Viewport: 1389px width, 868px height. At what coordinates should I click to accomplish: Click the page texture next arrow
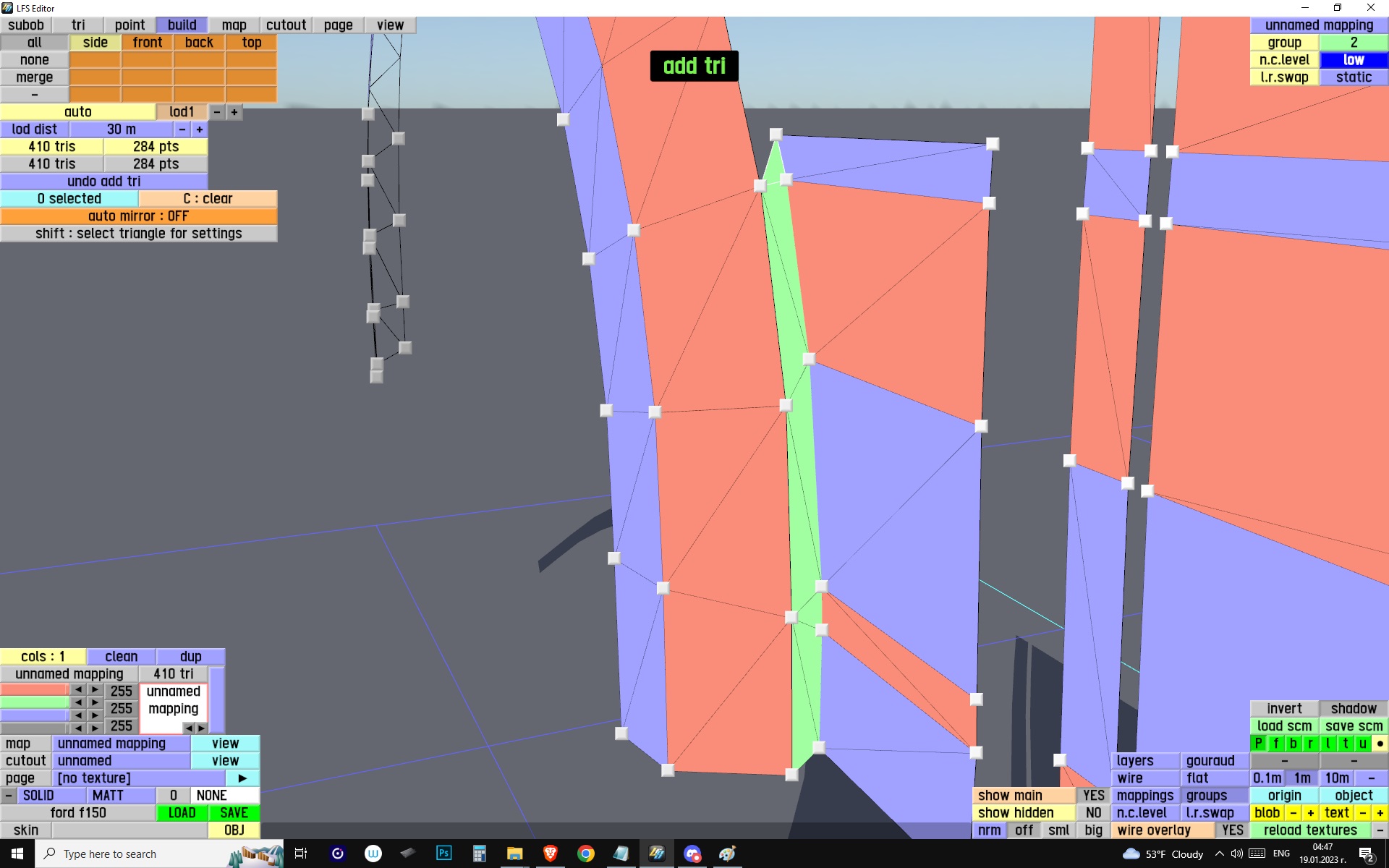242,778
